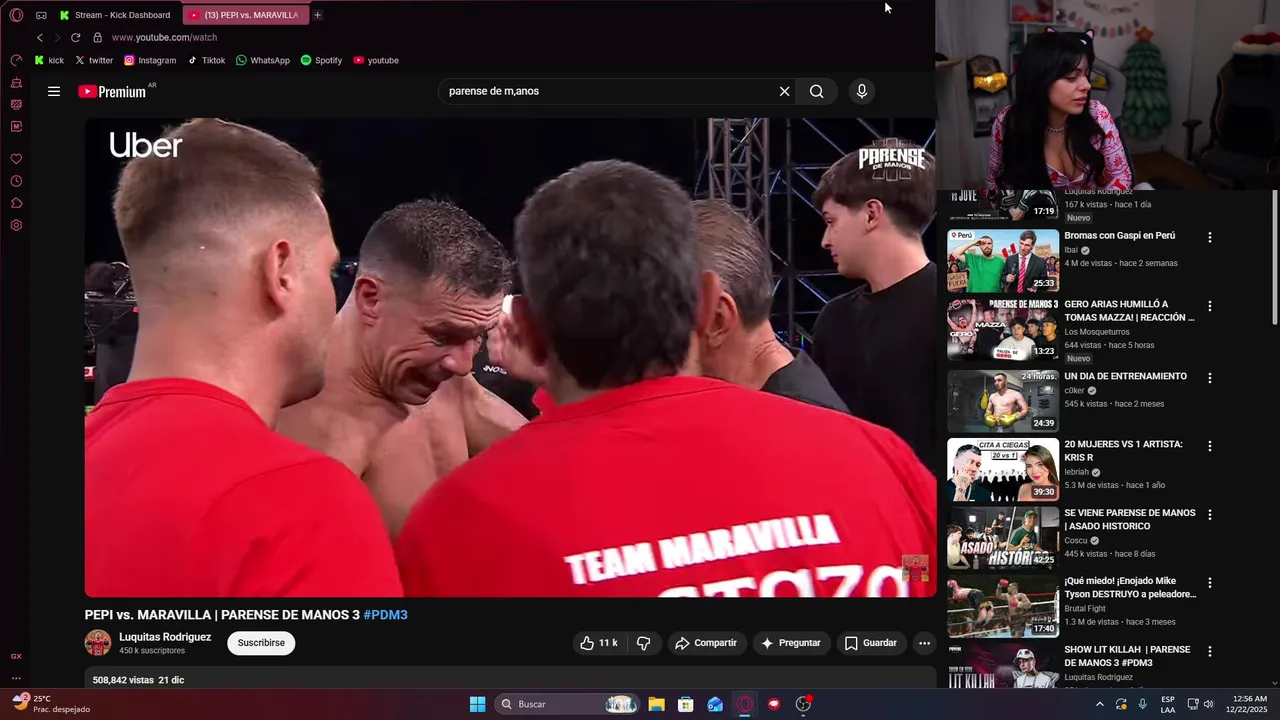Open sidebar settings gear icon
Screen dimensions: 1280x720
(x=16, y=225)
